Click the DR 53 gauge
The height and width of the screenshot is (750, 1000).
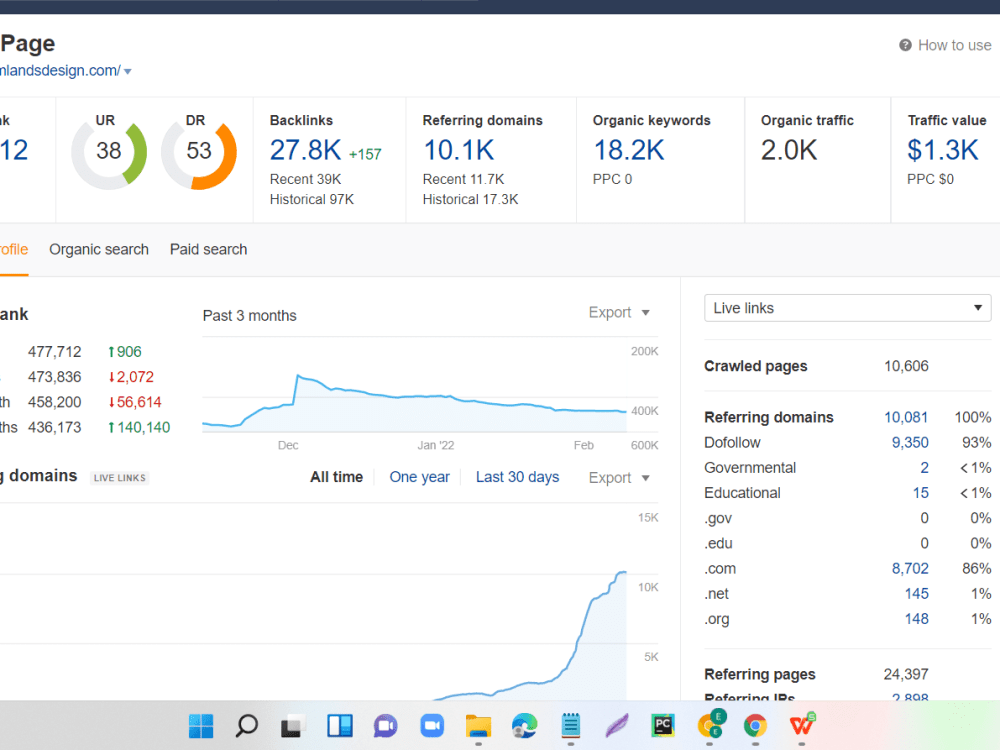click(199, 152)
